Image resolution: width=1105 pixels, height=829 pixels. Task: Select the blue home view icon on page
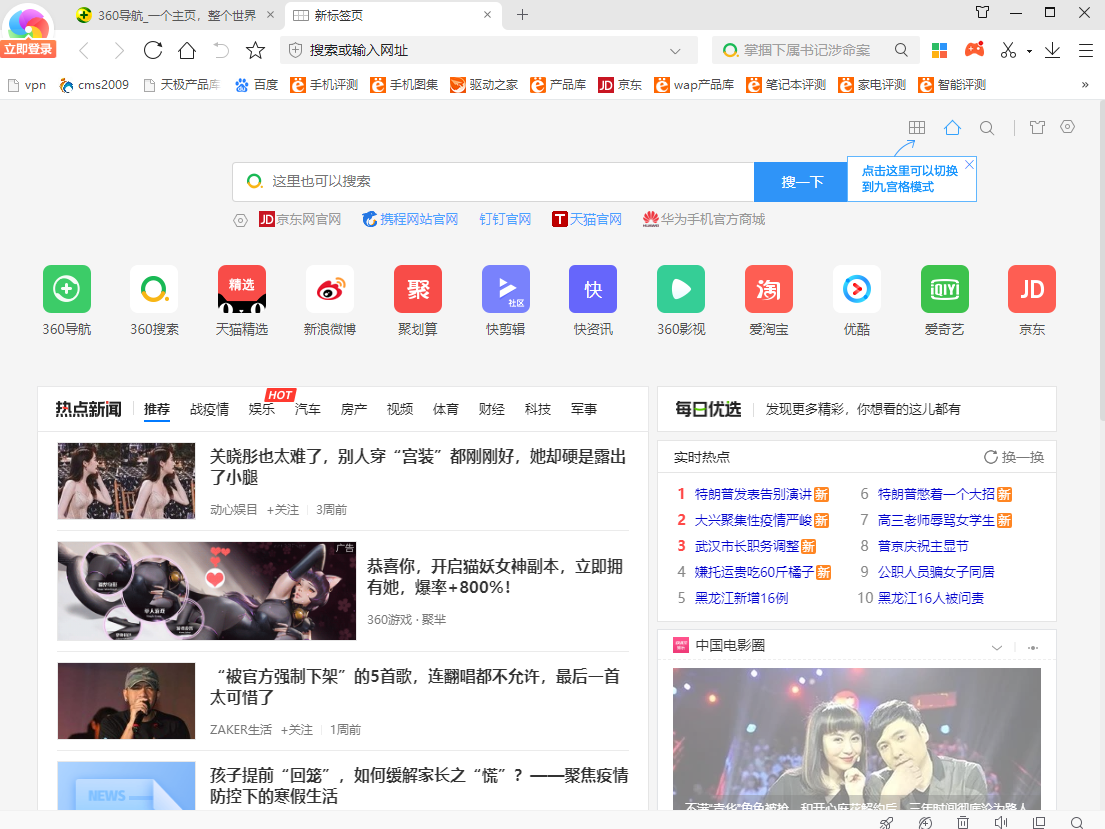click(x=952, y=128)
